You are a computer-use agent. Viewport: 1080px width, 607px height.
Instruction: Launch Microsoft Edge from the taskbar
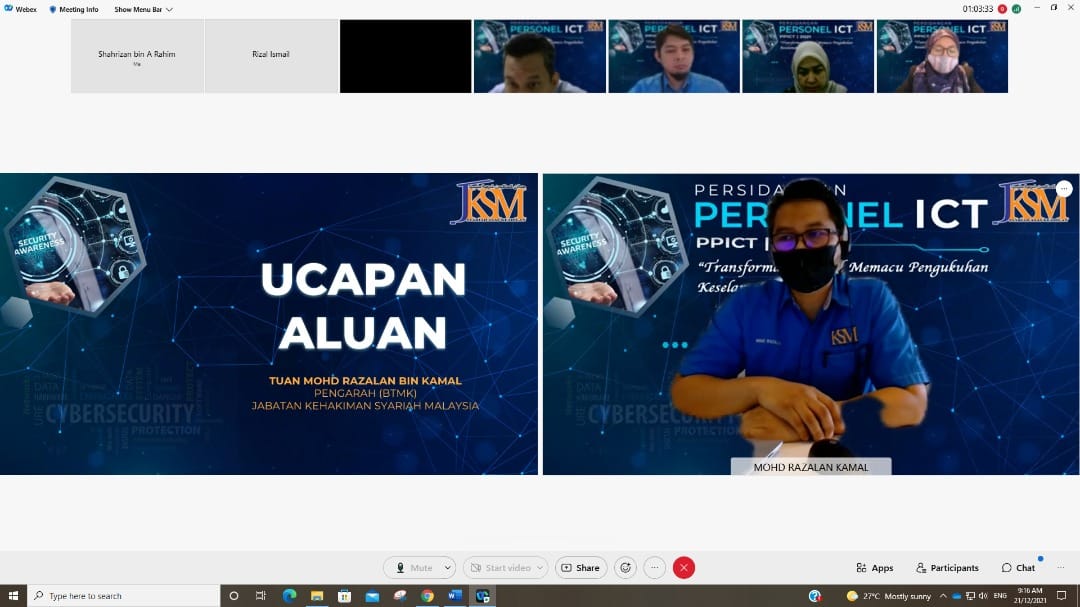pyautogui.click(x=289, y=595)
